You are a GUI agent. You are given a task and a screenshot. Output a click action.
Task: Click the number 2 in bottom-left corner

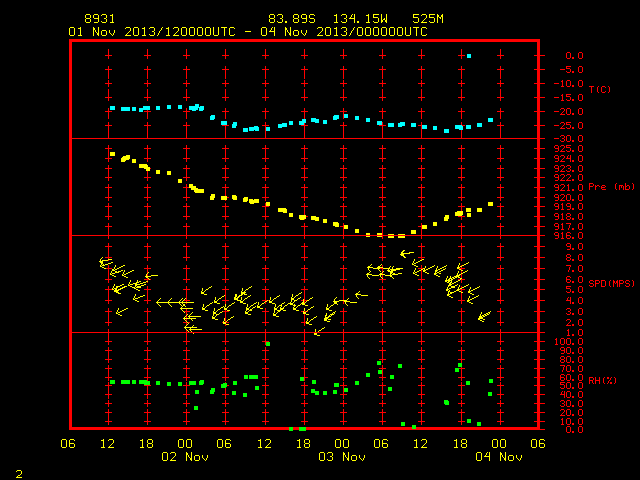(19, 474)
